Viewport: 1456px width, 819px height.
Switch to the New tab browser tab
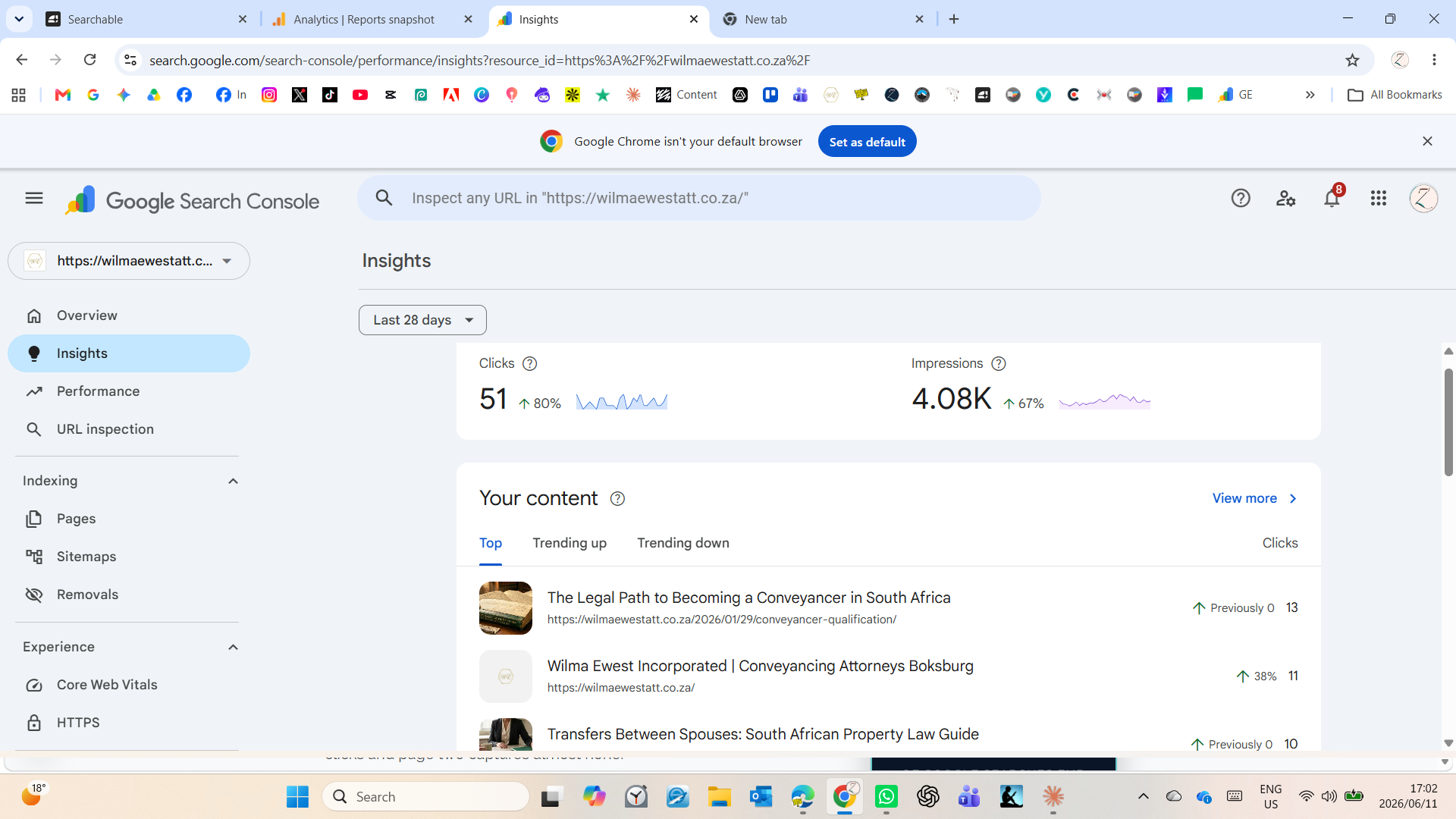pyautogui.click(x=823, y=19)
